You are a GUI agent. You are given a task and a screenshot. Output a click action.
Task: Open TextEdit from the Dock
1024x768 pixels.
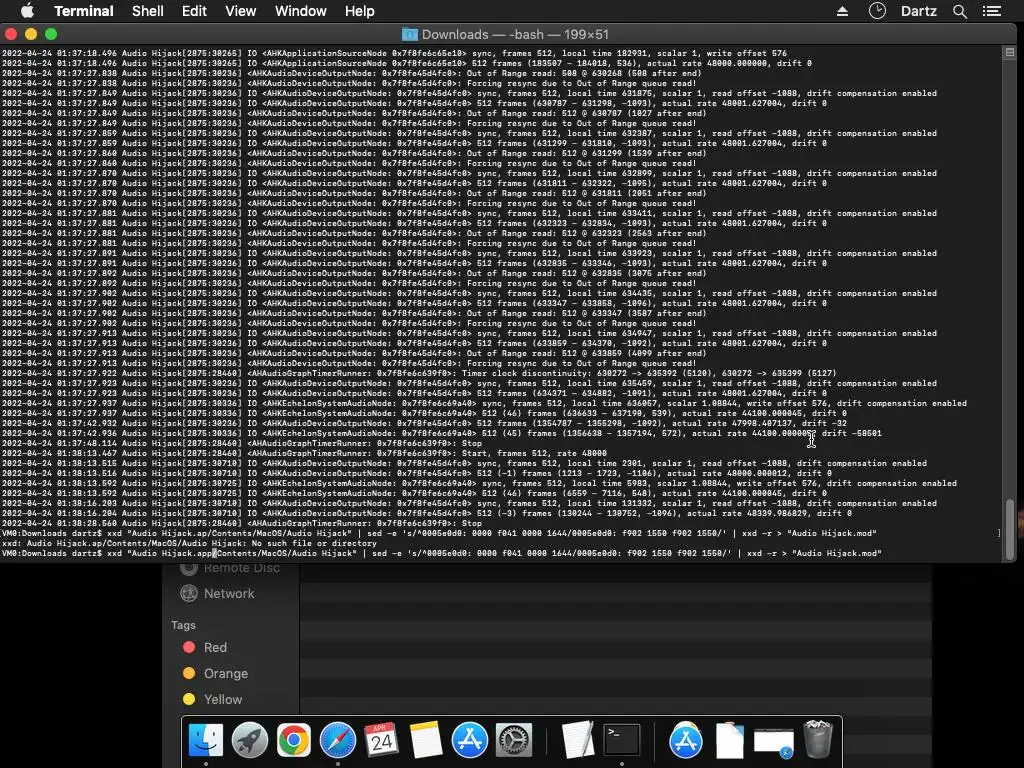click(x=578, y=740)
